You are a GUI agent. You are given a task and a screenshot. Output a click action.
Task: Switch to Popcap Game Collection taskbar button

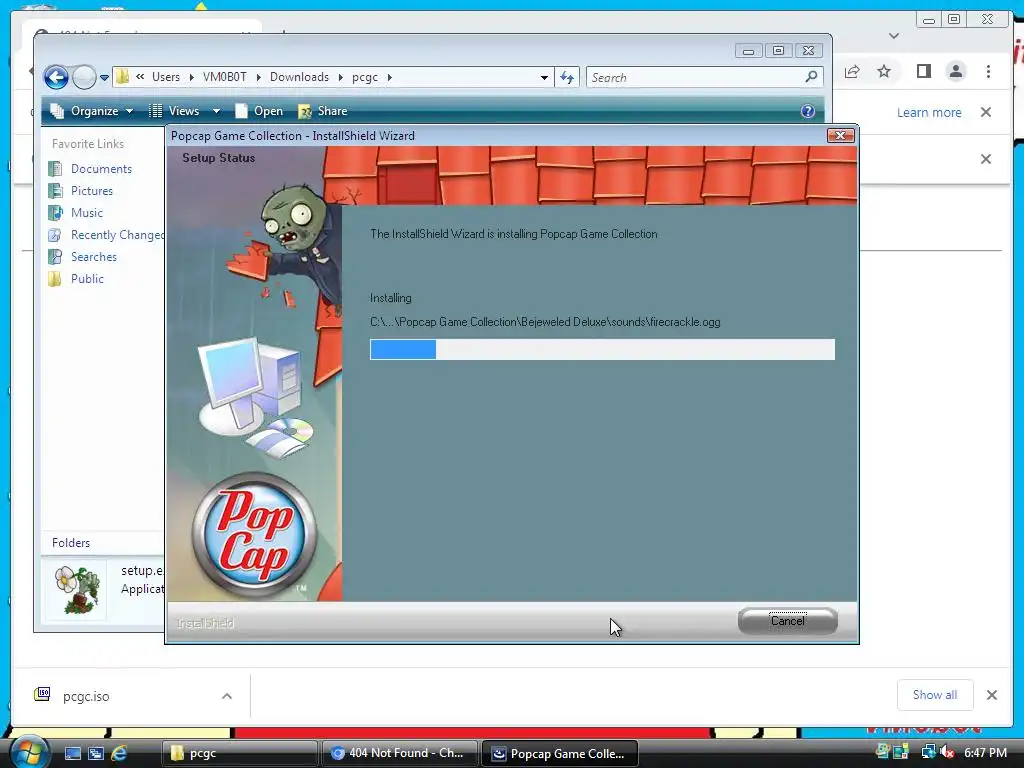click(x=560, y=753)
